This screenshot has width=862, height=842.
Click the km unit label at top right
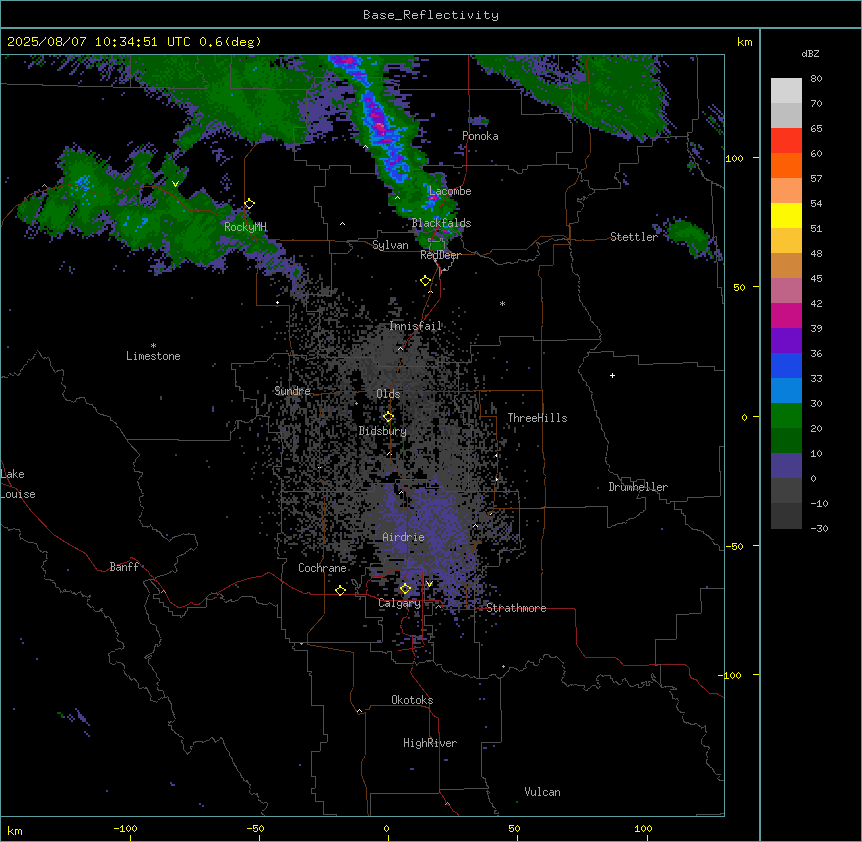click(744, 42)
